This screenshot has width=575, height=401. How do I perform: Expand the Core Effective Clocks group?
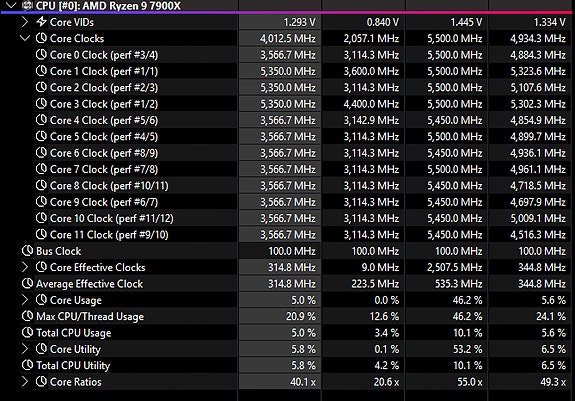[x=25, y=267]
